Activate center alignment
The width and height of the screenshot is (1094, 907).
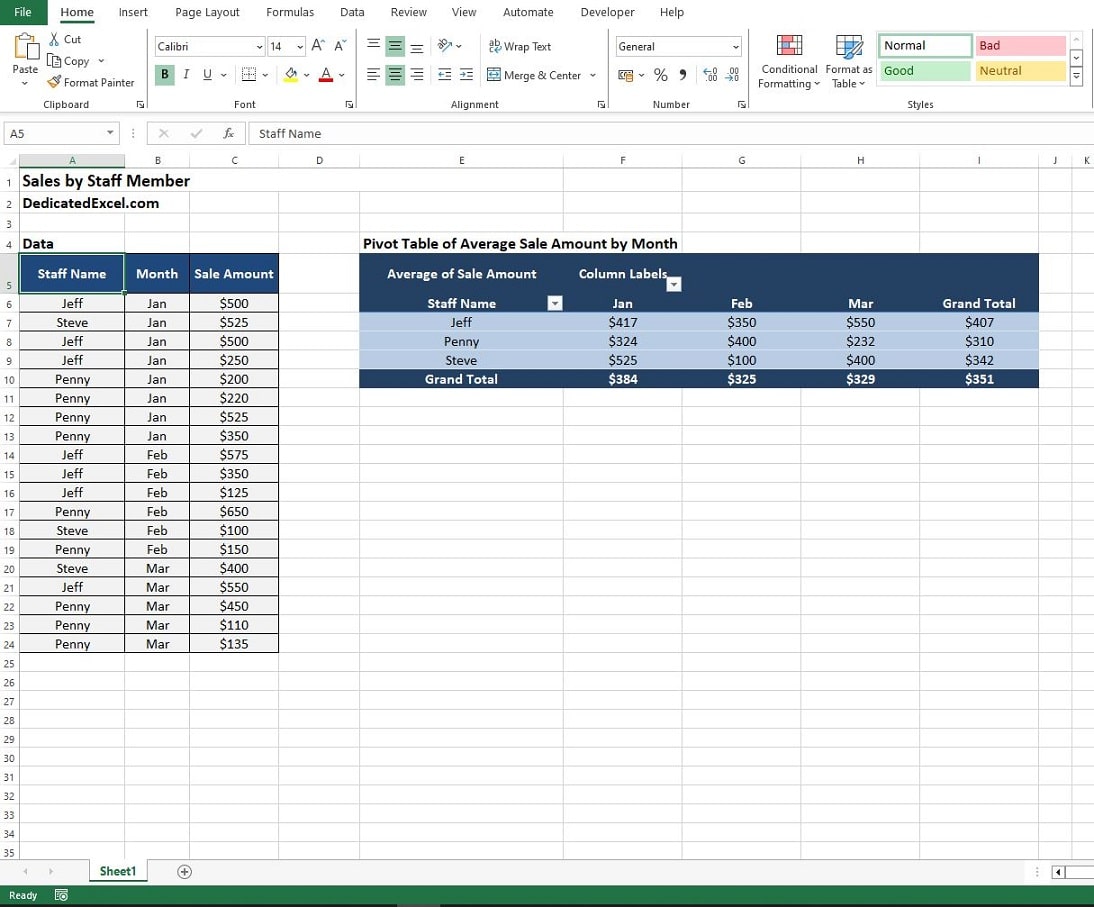[394, 75]
